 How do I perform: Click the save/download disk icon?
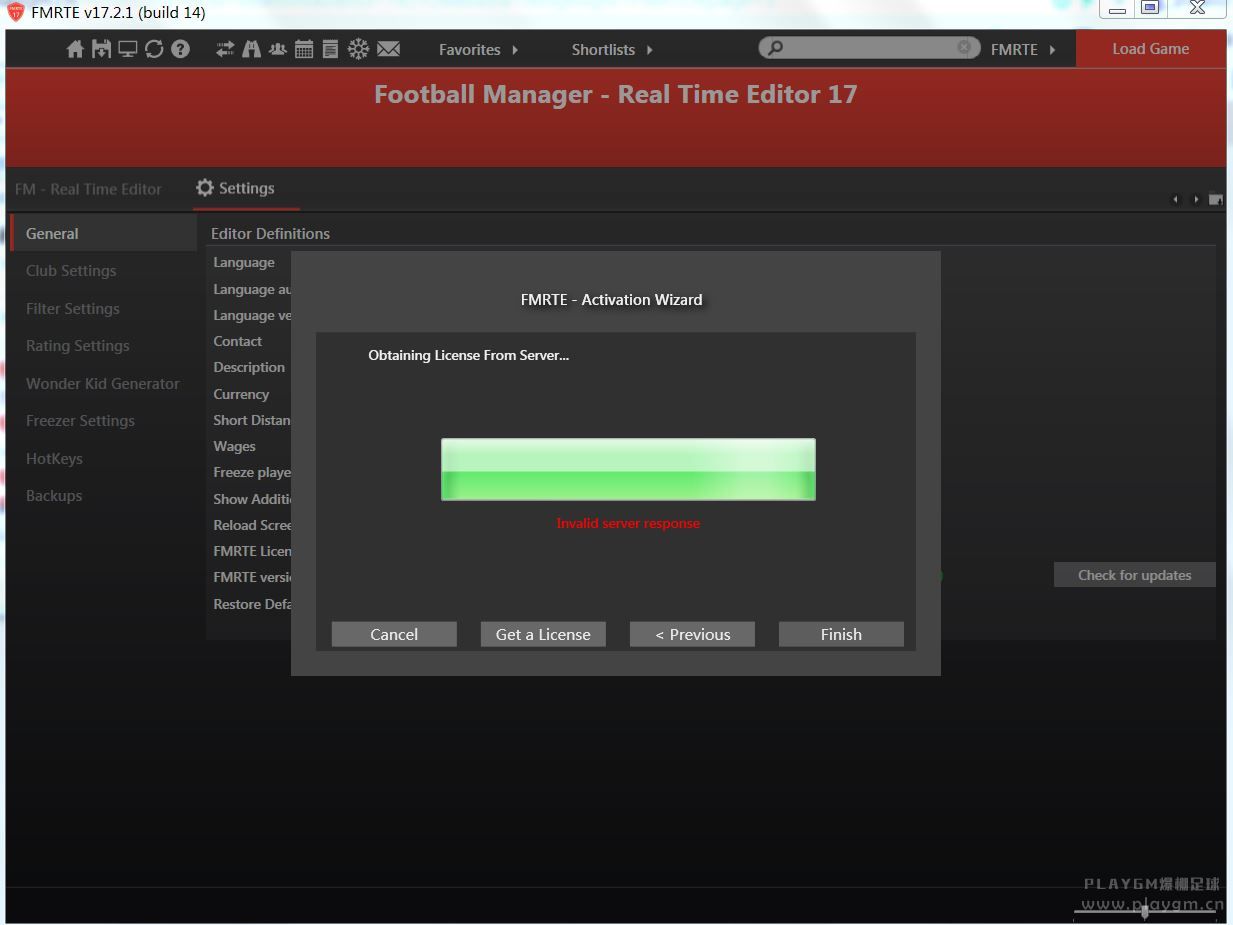coord(101,49)
